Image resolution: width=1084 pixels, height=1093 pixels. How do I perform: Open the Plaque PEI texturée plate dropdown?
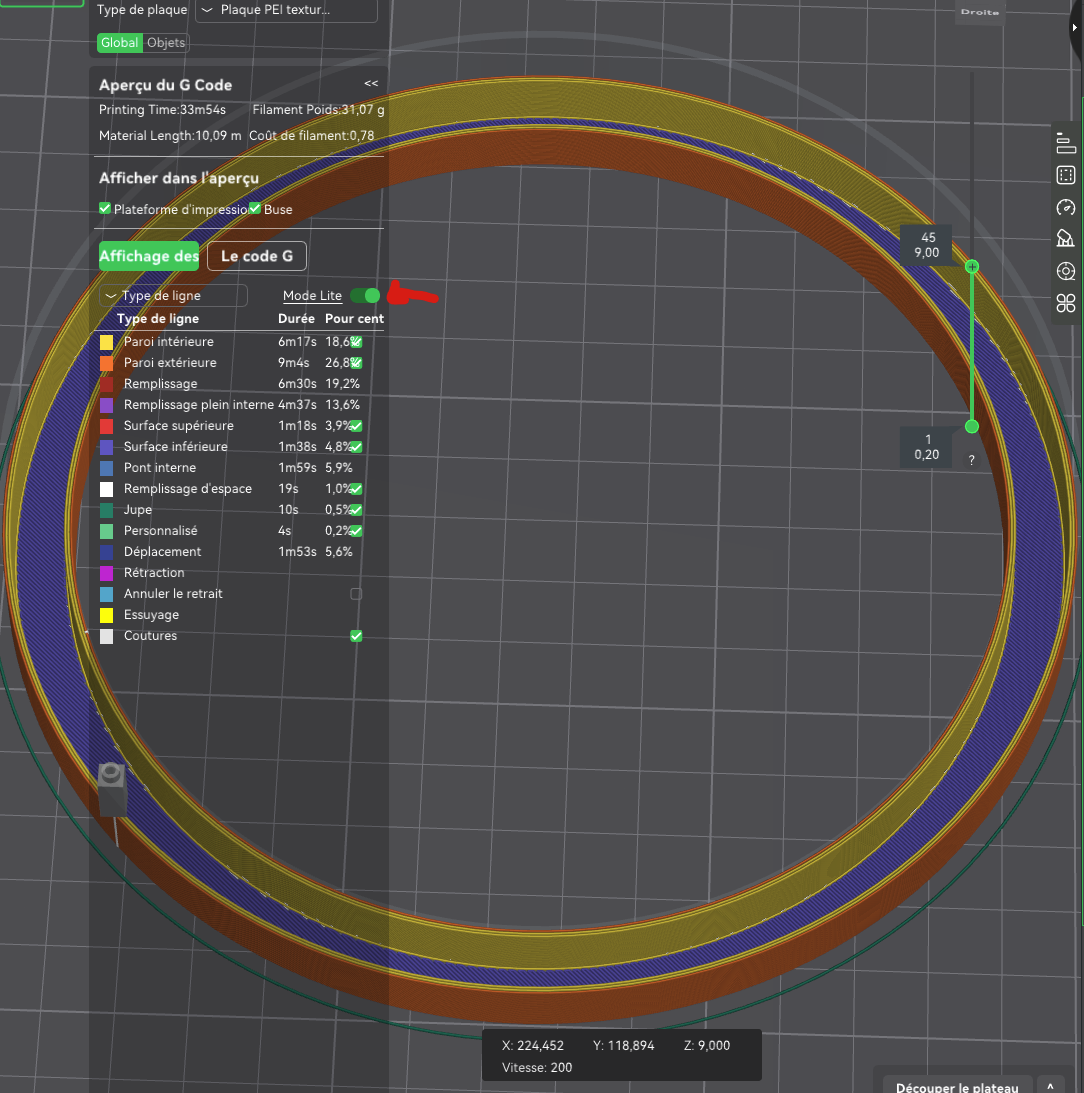pyautogui.click(x=287, y=10)
